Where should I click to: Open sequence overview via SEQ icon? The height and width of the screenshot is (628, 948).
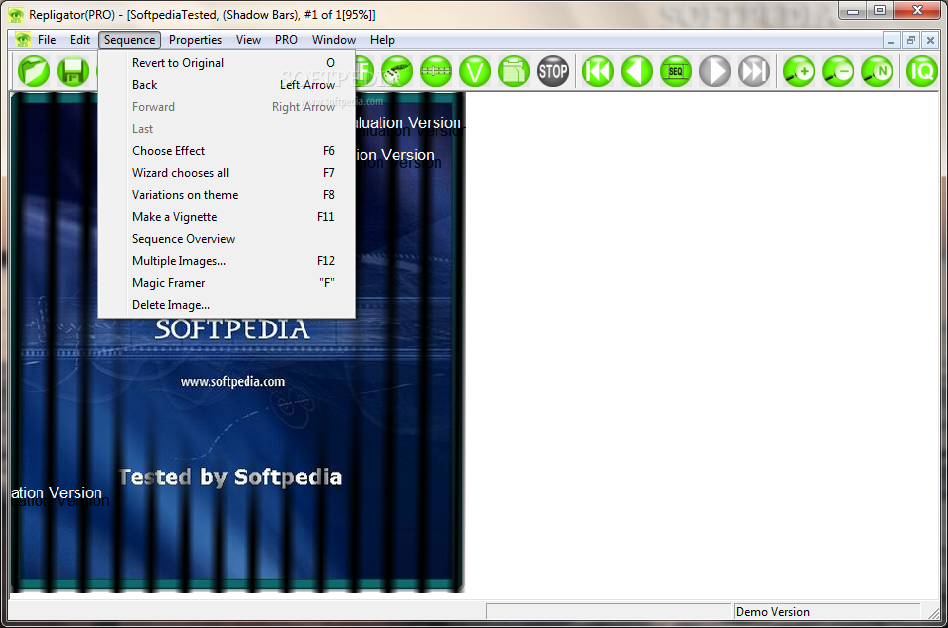(x=676, y=71)
